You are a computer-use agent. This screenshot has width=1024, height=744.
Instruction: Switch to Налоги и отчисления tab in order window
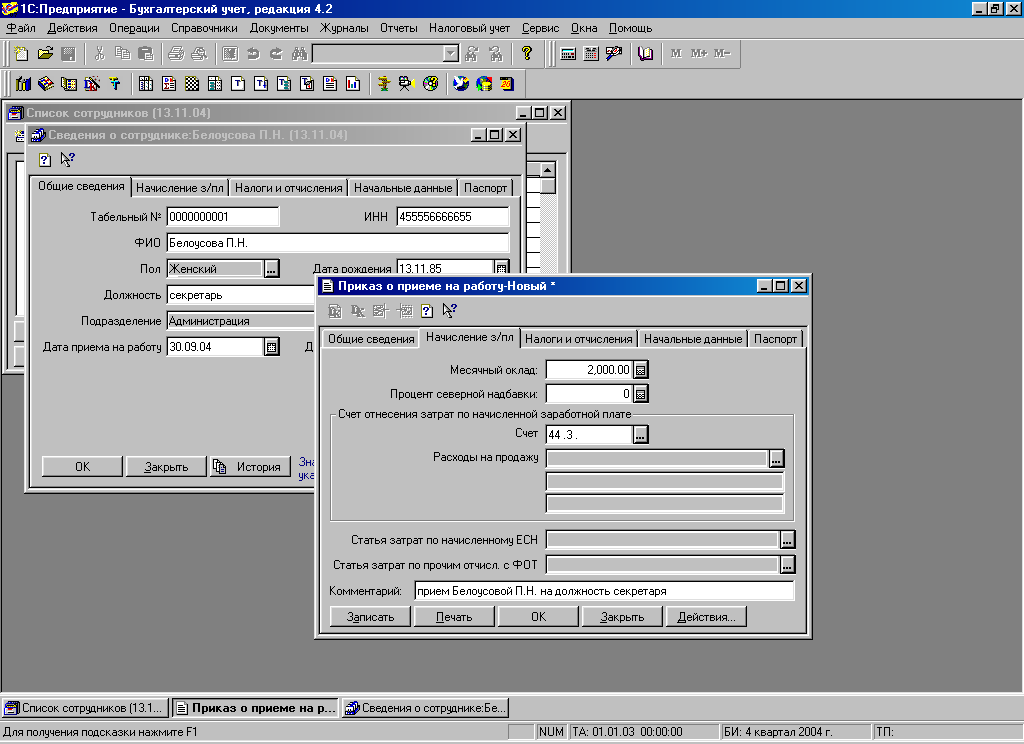tap(579, 338)
